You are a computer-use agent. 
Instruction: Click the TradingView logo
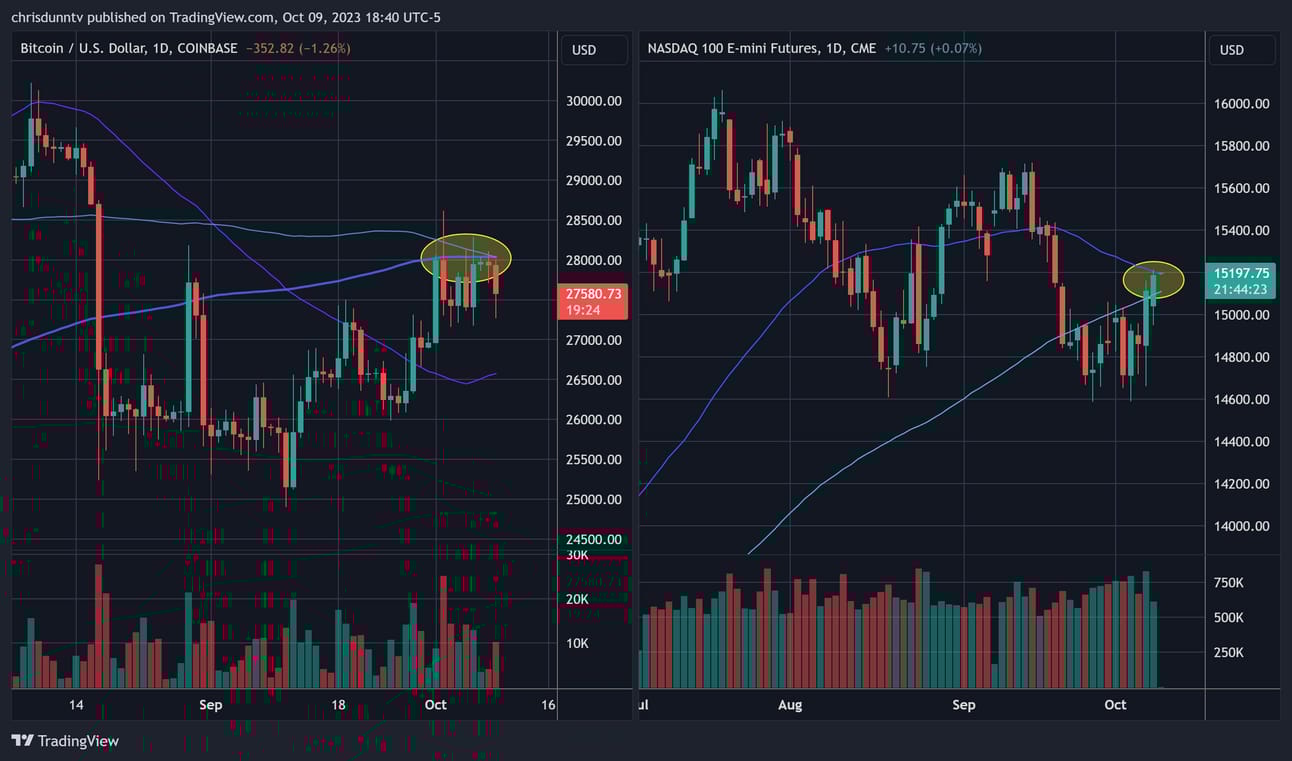pos(65,741)
